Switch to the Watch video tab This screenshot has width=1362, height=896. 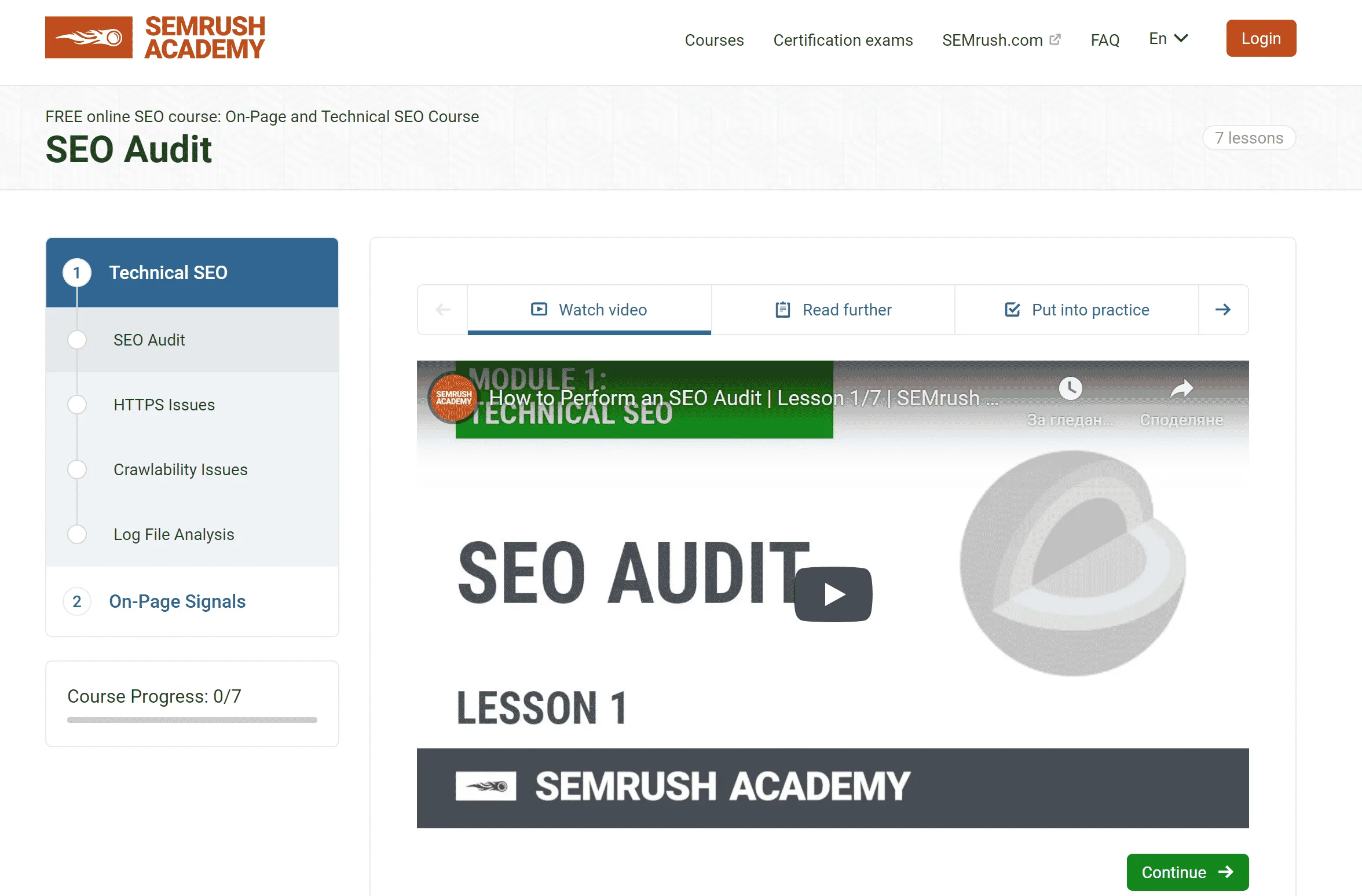[x=590, y=310]
